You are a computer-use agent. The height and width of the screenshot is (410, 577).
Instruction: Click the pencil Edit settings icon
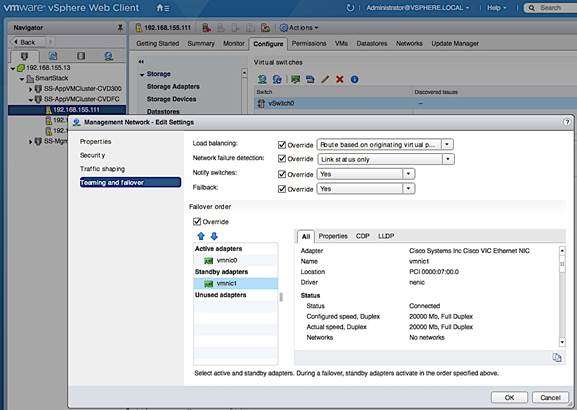[325, 79]
